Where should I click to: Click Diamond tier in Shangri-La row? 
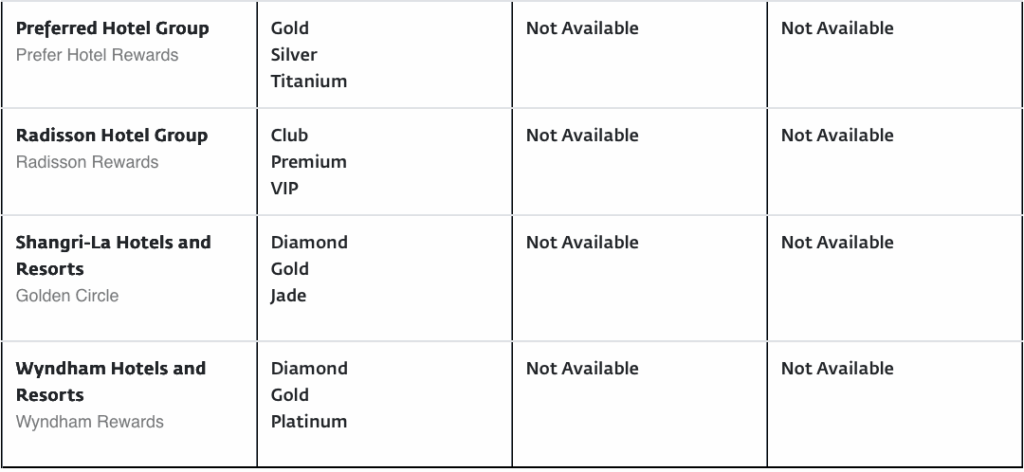[x=309, y=242]
